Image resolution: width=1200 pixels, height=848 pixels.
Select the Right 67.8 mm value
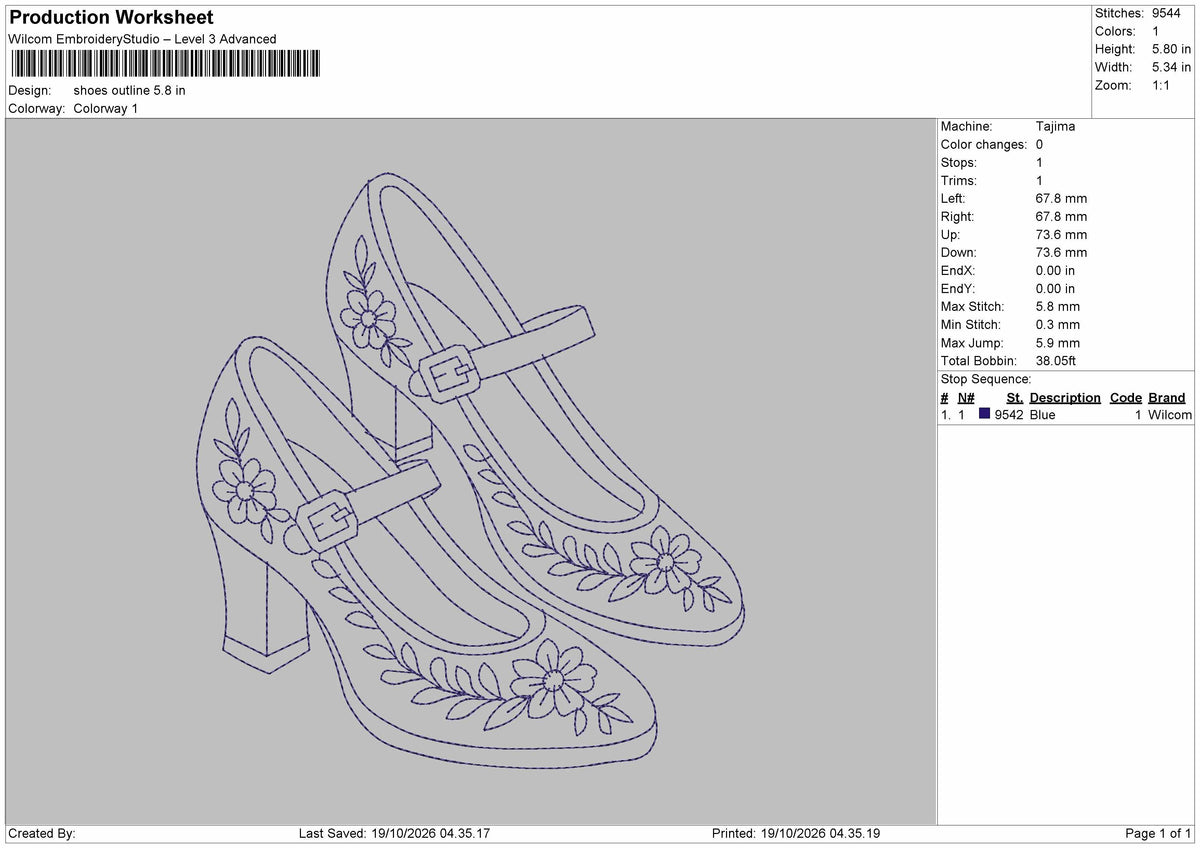(1061, 217)
